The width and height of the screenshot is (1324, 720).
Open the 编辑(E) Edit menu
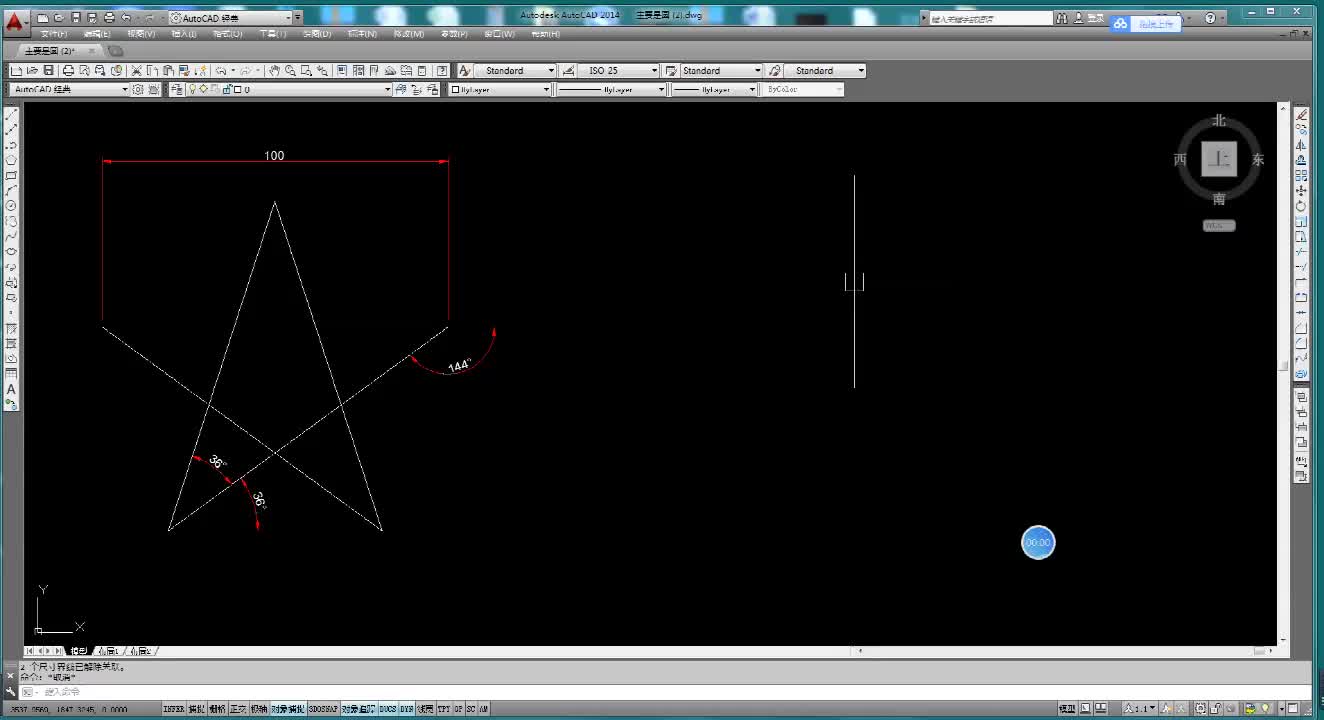(x=97, y=34)
